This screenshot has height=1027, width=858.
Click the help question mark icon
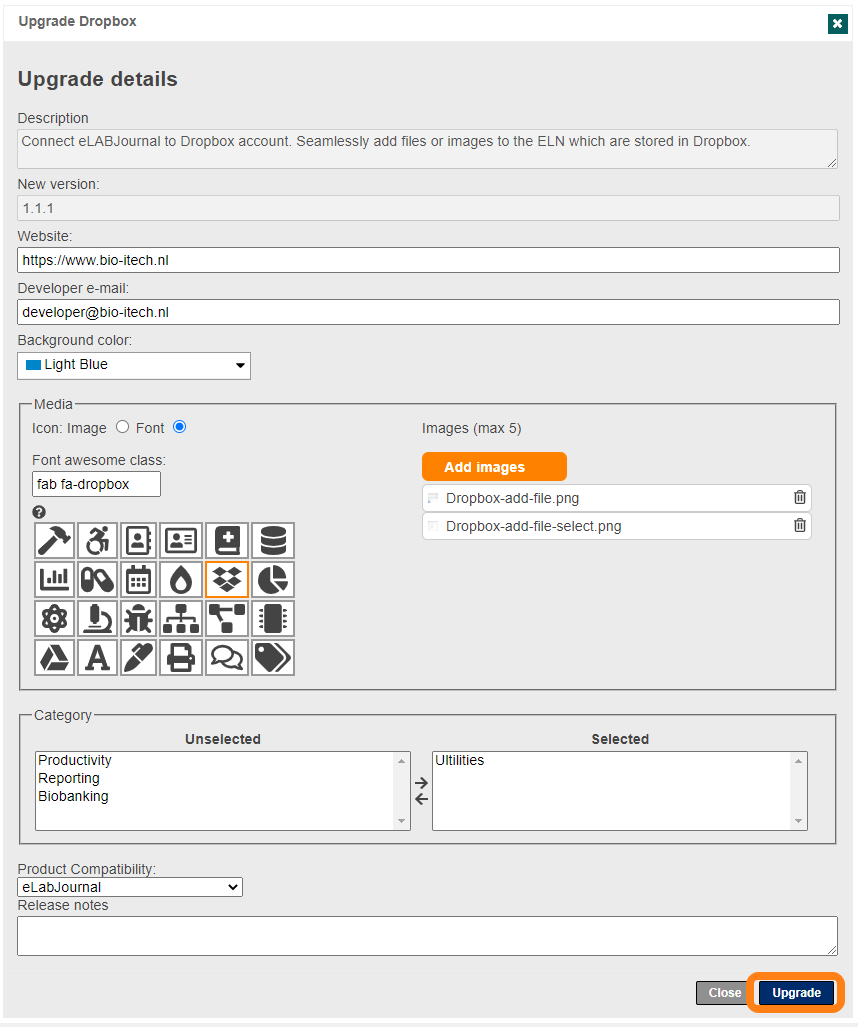[39, 512]
